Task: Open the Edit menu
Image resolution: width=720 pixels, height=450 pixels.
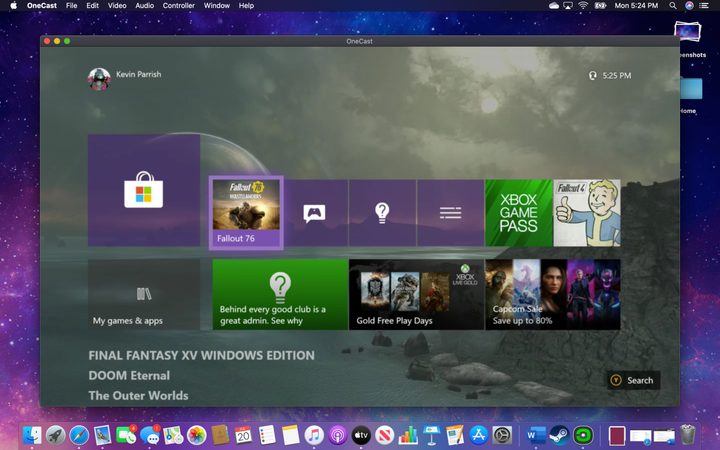Action: (x=92, y=6)
